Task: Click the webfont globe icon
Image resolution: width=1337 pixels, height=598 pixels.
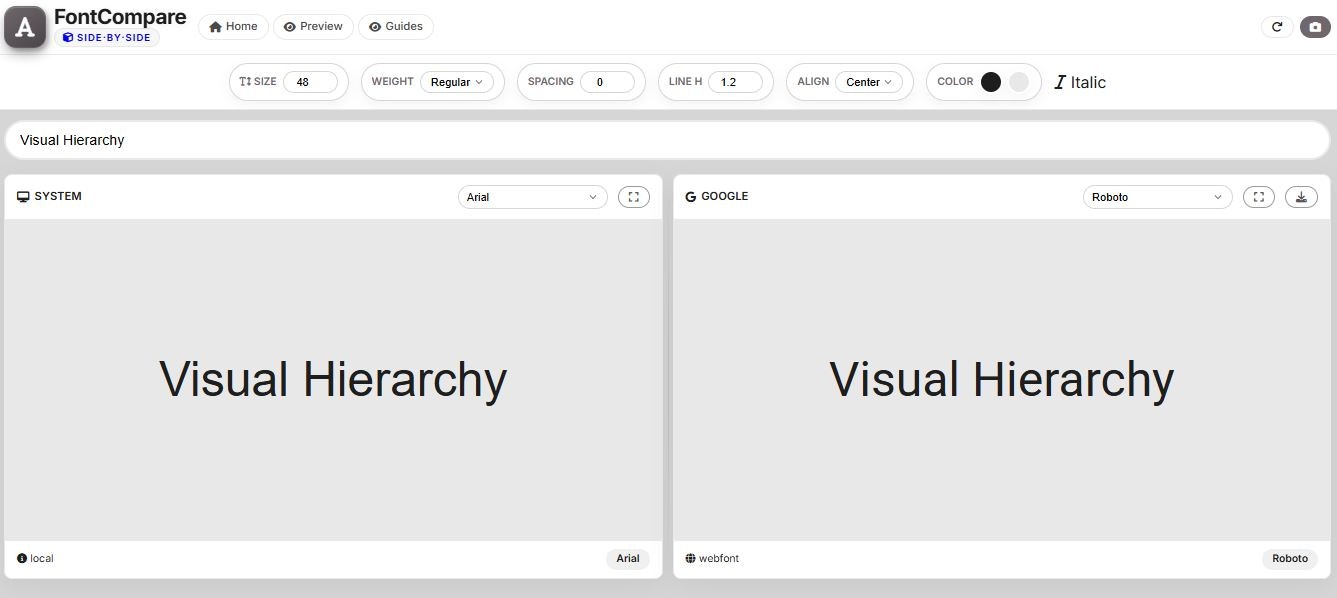Action: pos(688,558)
